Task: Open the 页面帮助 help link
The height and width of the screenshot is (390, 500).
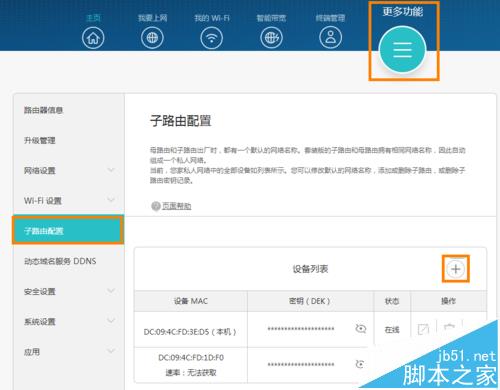Action: [x=177, y=206]
